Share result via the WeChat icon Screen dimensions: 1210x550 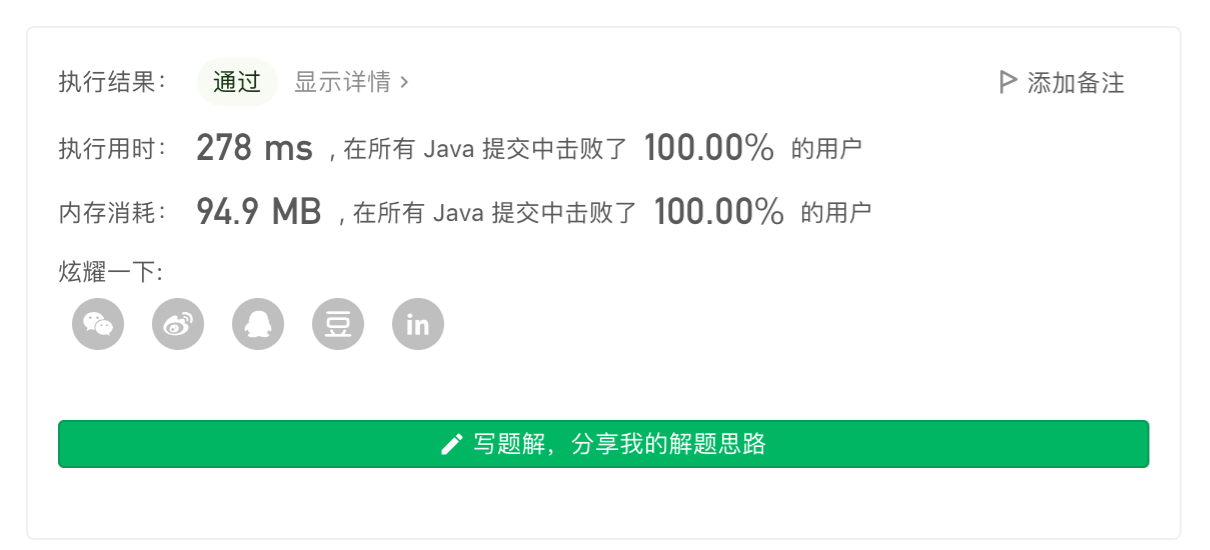pyautogui.click(x=98, y=324)
